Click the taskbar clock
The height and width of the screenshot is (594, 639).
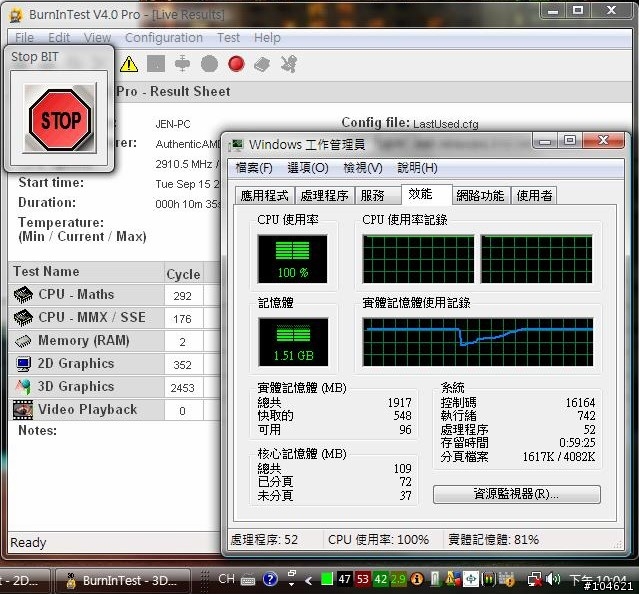coord(598,579)
